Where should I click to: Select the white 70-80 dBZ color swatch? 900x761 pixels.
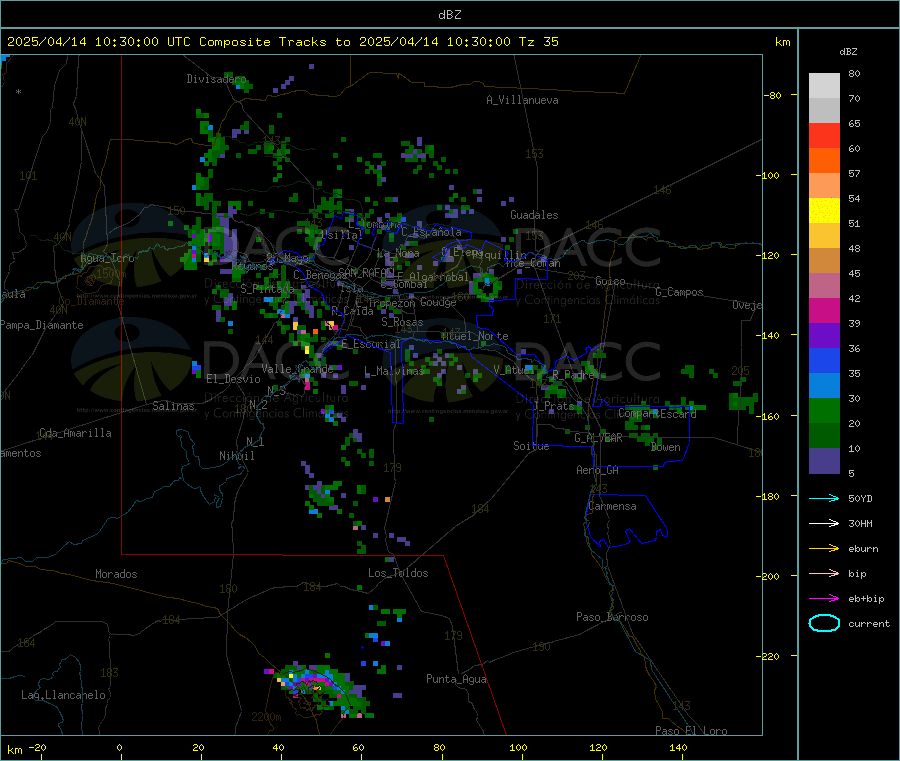click(x=824, y=86)
